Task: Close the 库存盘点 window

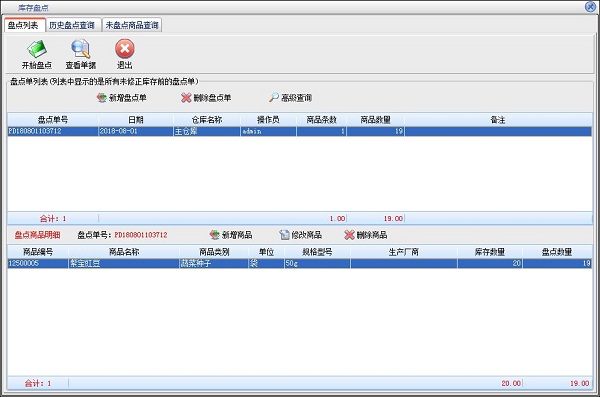Action: point(591,7)
